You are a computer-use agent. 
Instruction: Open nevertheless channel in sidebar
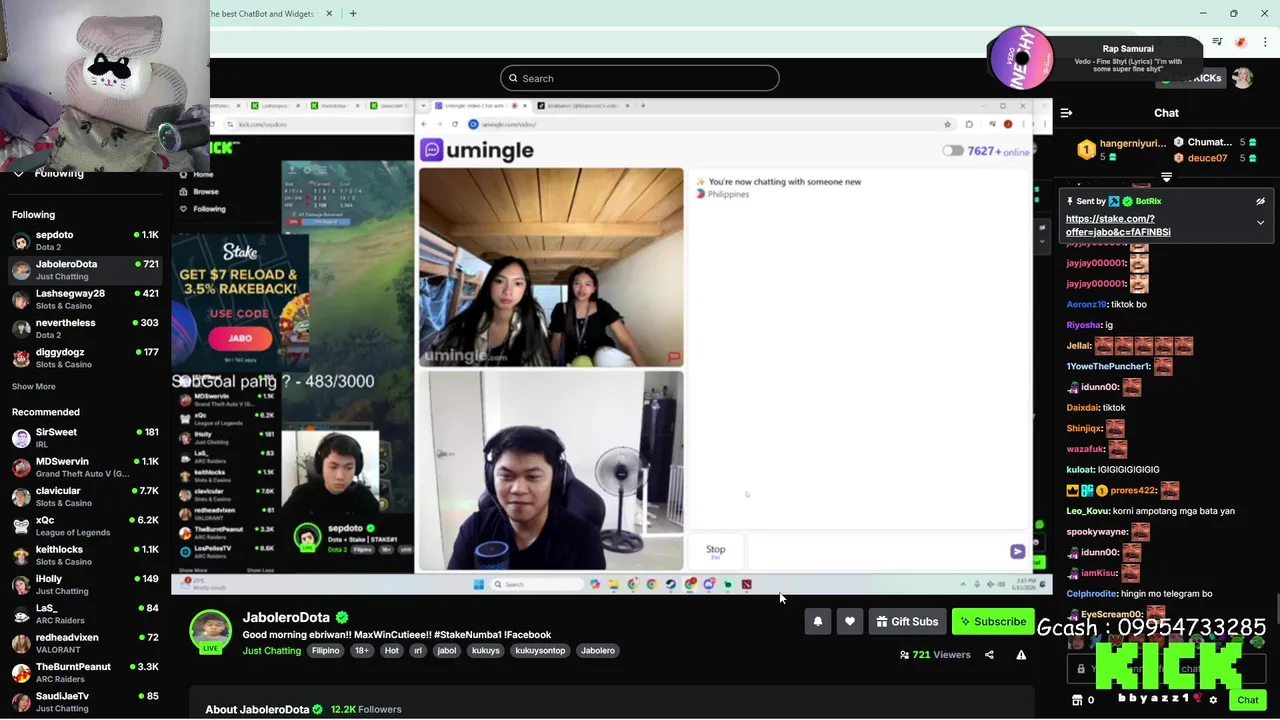pos(85,328)
